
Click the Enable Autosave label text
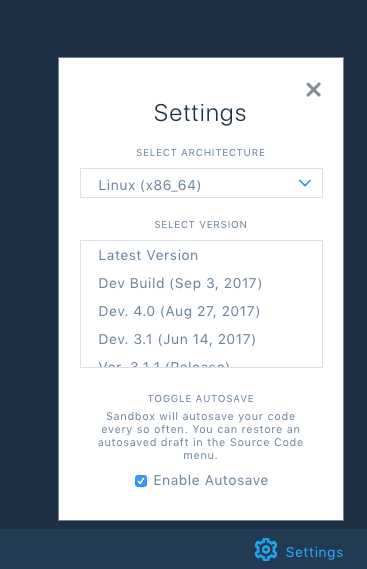211,480
